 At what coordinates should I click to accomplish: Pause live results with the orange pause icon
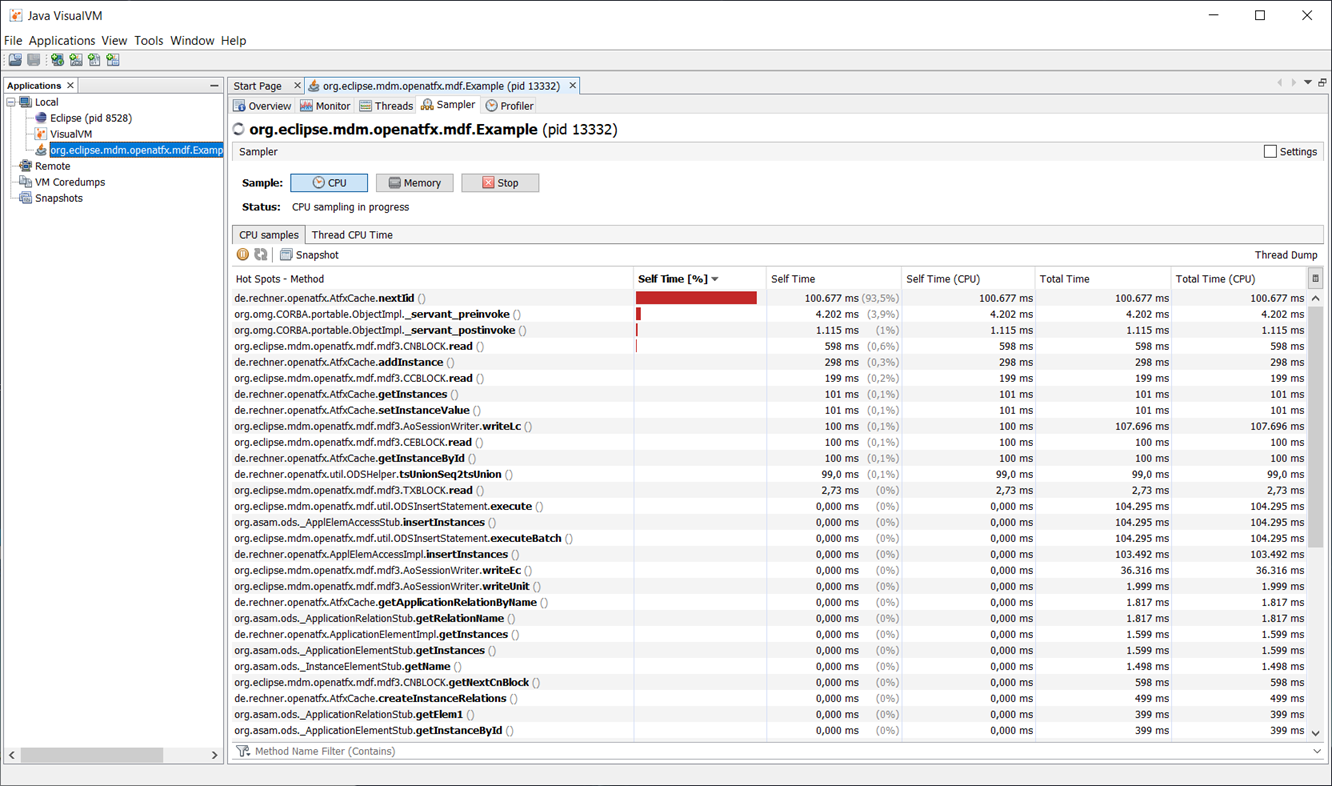243,255
